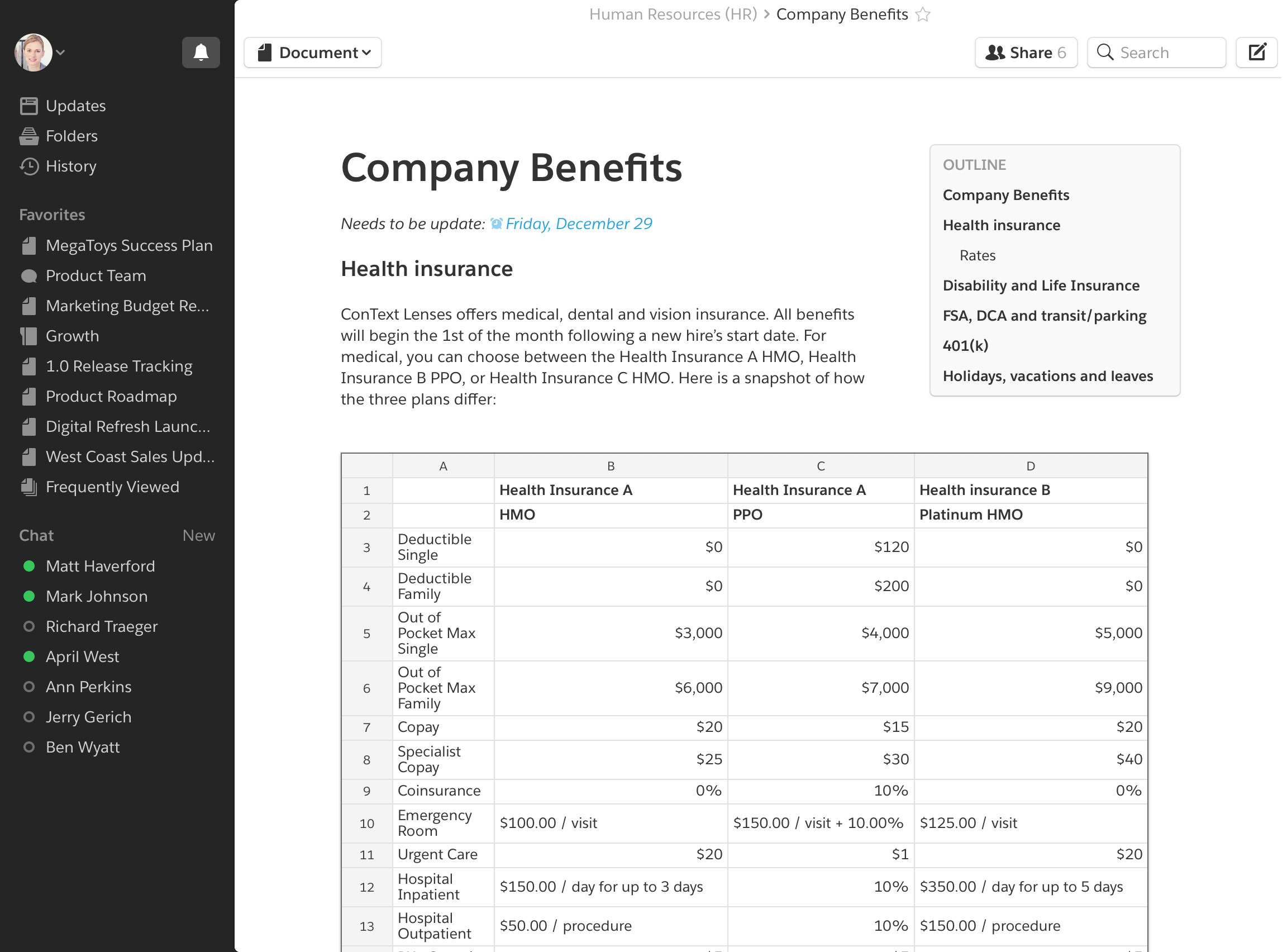Jump to 401(k) outline section

click(965, 345)
